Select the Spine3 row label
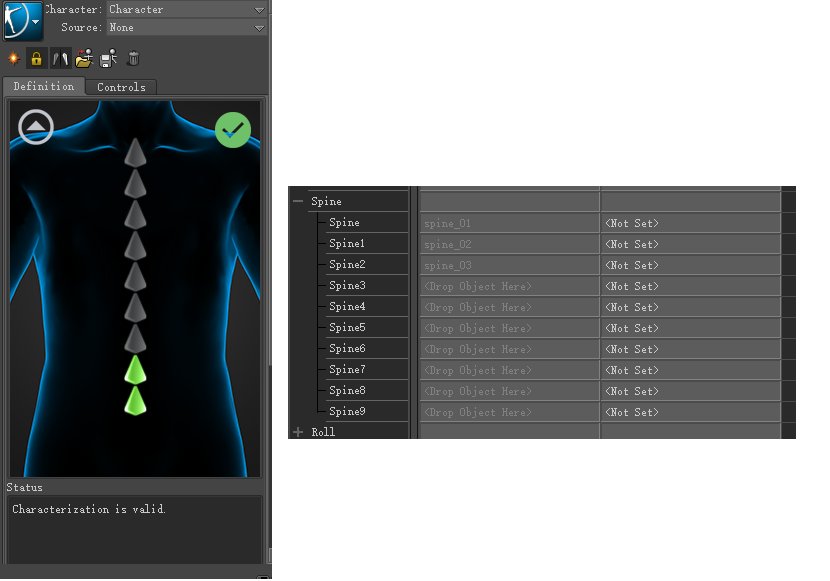830x581 pixels. [x=347, y=286]
